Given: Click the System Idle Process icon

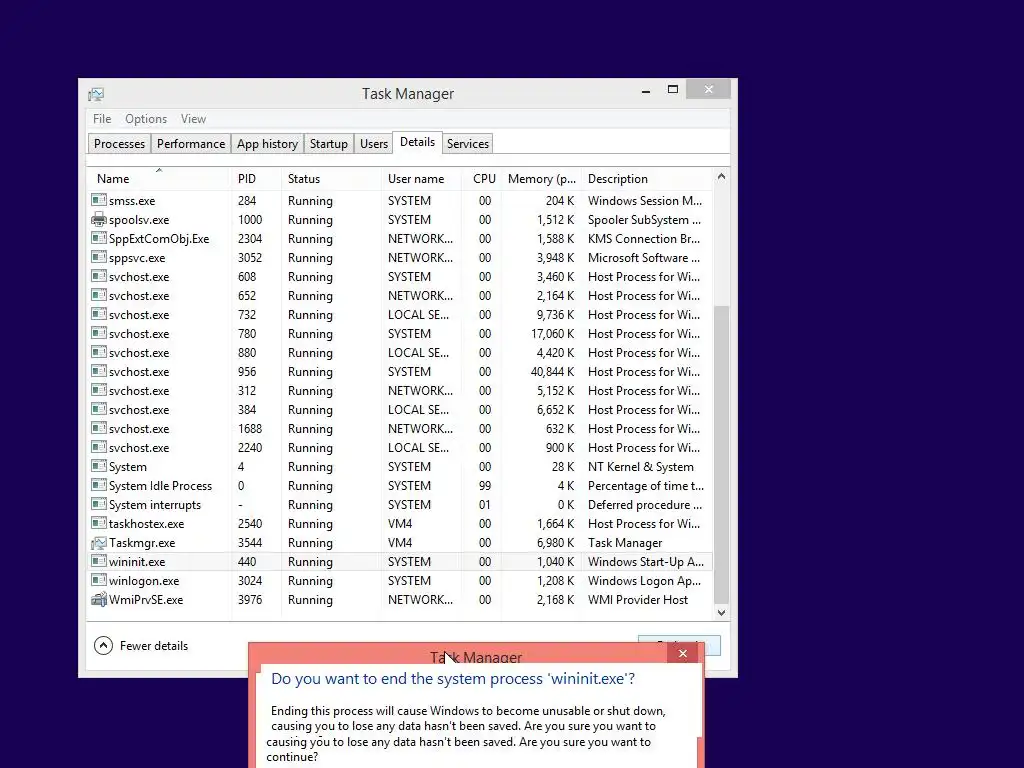Looking at the screenshot, I should 99,485.
